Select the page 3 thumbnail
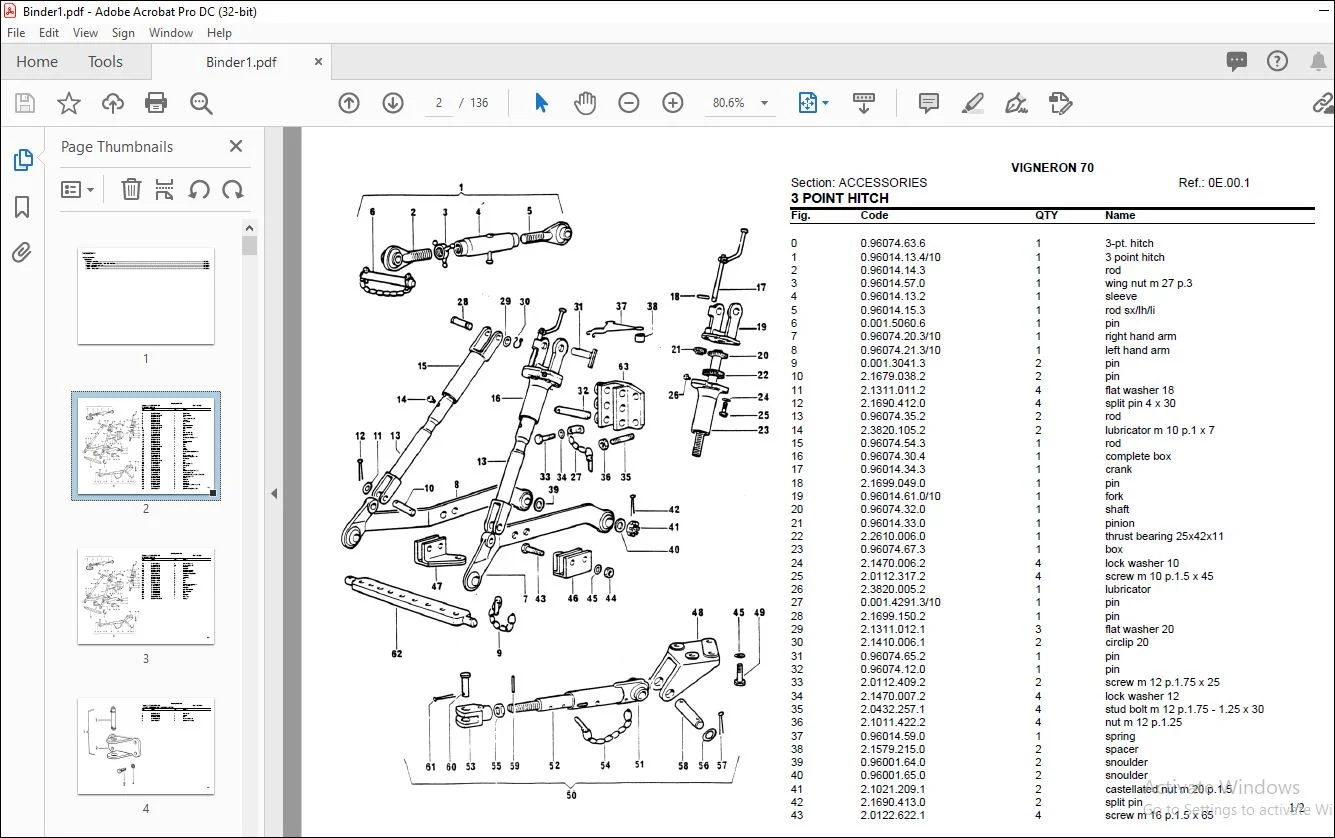 point(146,596)
